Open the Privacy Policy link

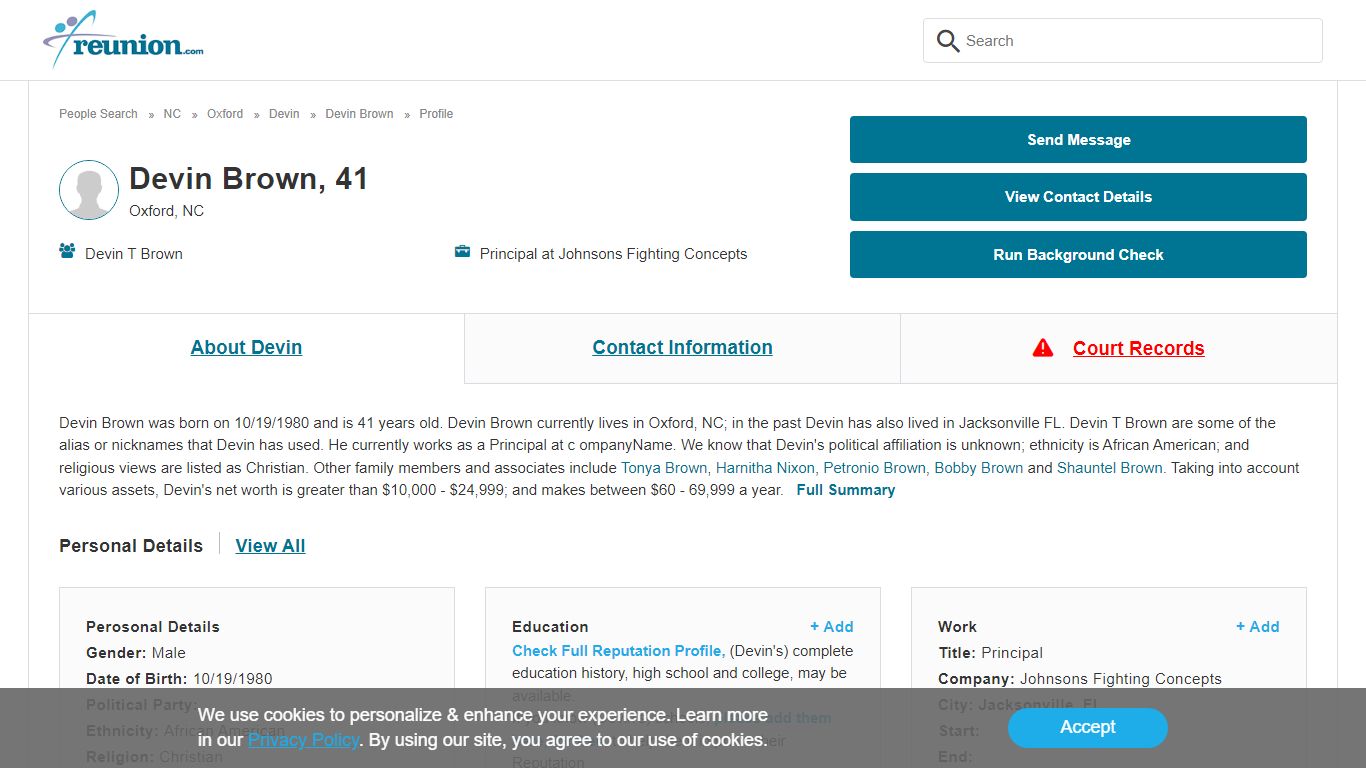[x=303, y=740]
